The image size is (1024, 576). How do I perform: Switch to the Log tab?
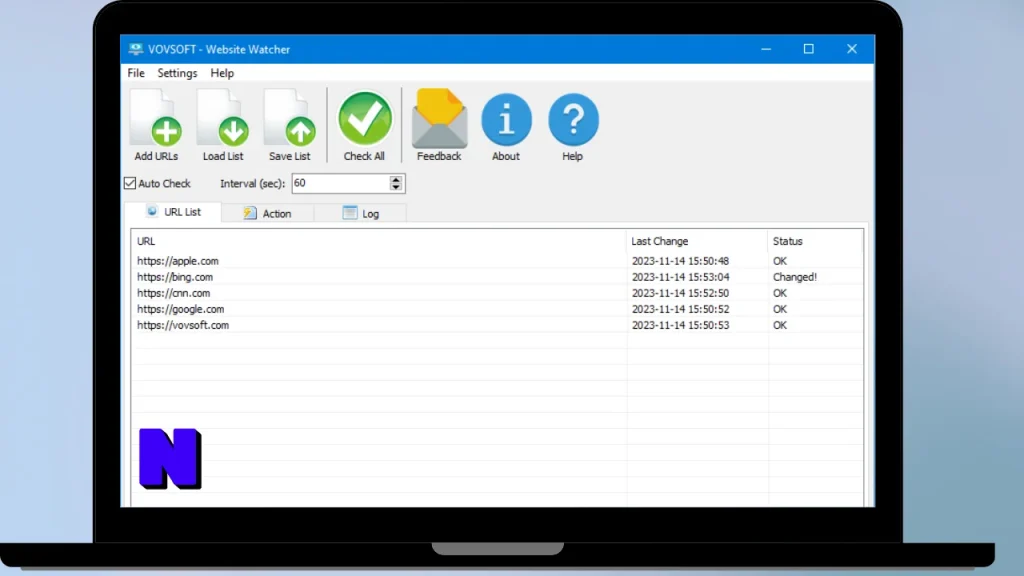click(360, 214)
